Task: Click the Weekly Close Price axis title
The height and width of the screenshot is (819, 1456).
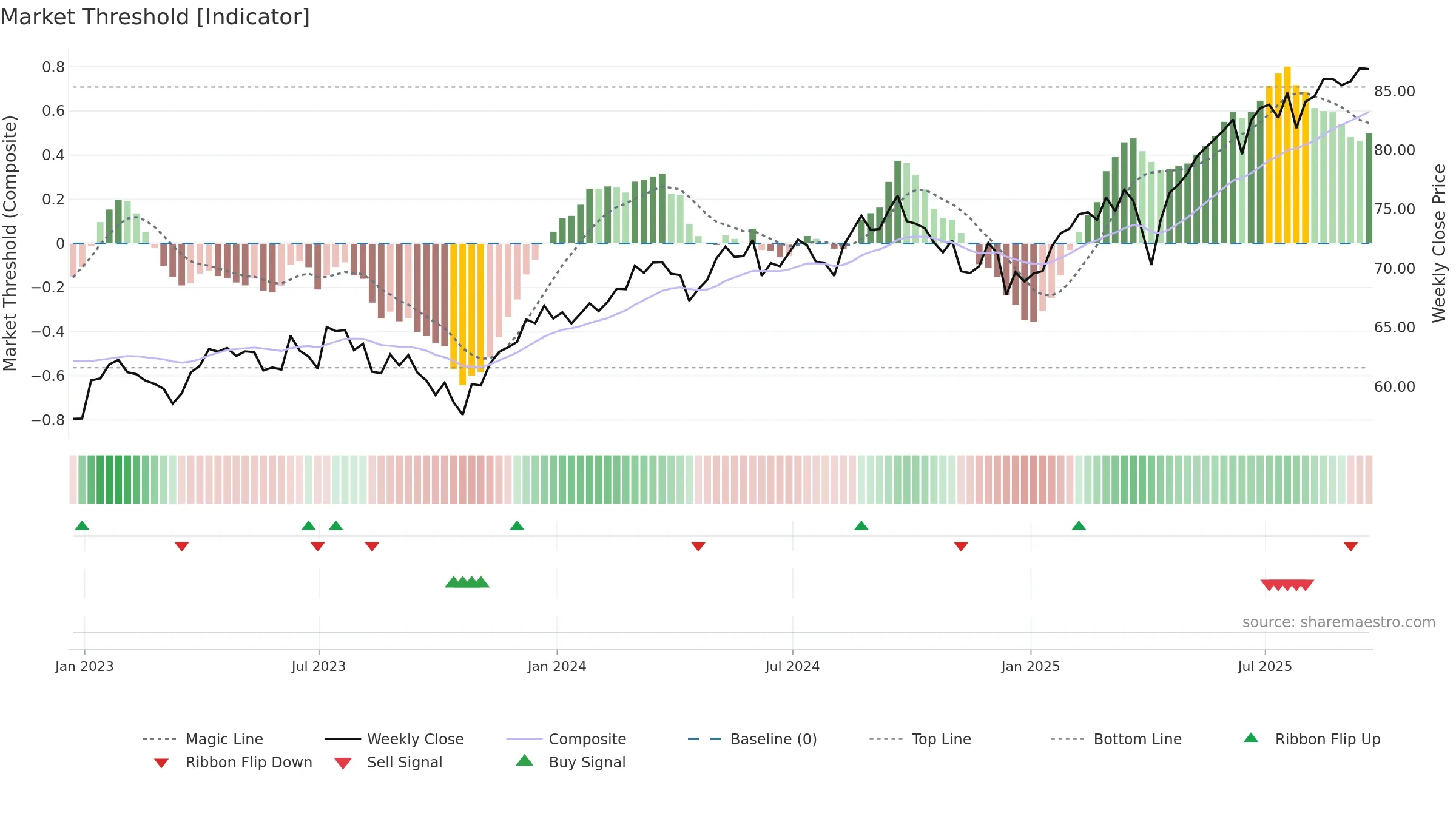Action: tap(1439, 243)
